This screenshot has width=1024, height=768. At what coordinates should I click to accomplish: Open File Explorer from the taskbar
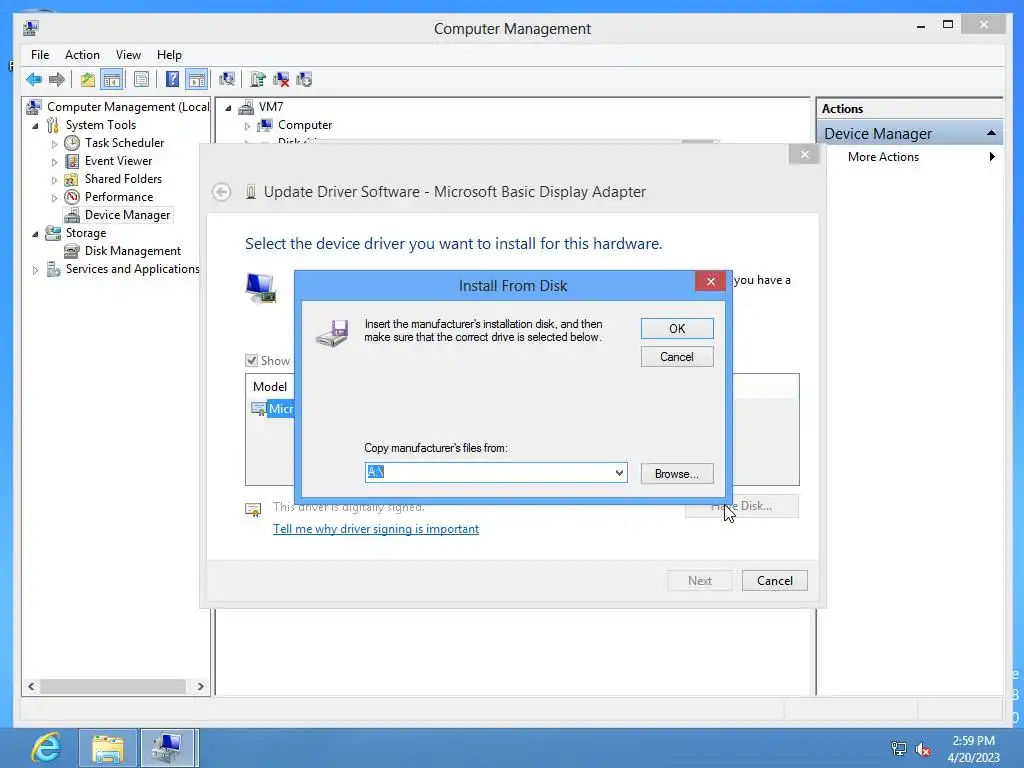point(108,748)
